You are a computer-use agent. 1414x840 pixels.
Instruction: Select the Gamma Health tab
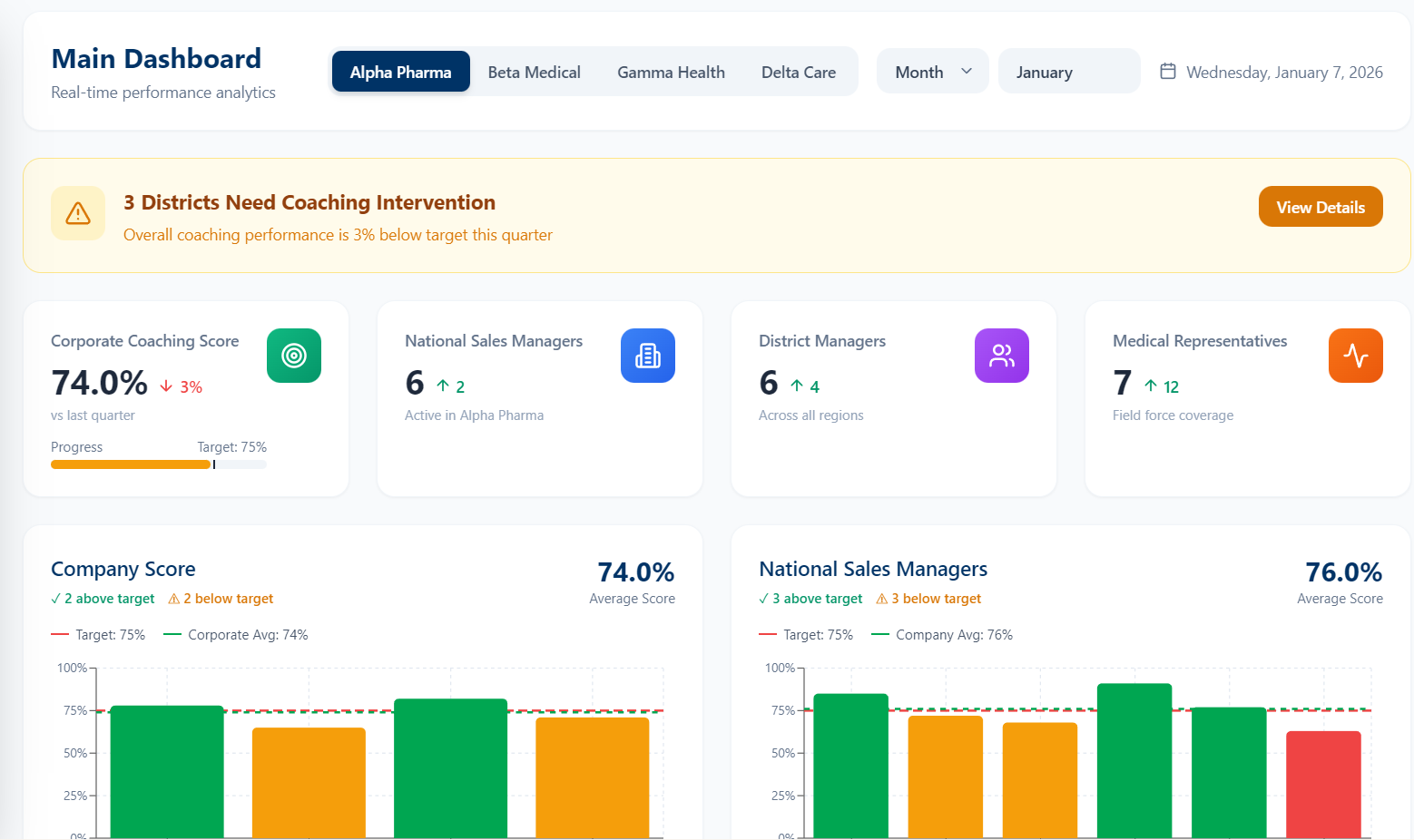pos(671,72)
